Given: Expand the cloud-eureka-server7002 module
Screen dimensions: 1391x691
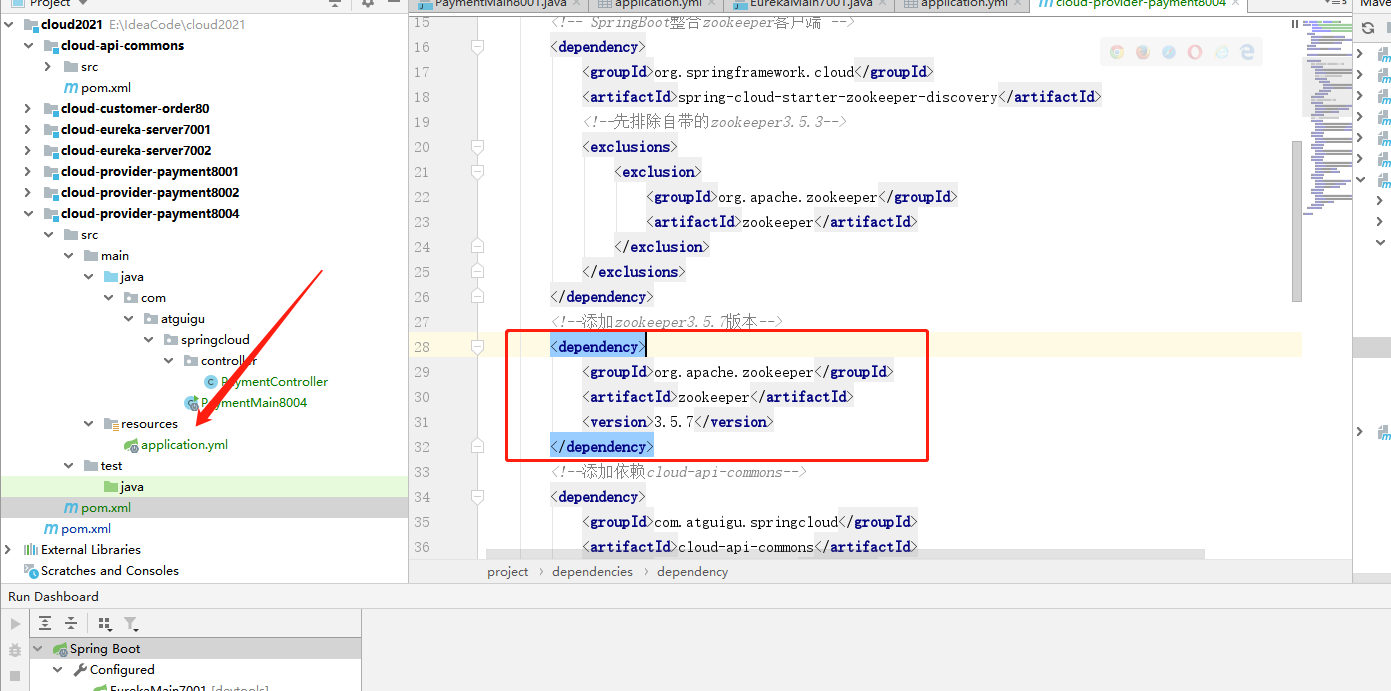Looking at the screenshot, I should [28, 151].
